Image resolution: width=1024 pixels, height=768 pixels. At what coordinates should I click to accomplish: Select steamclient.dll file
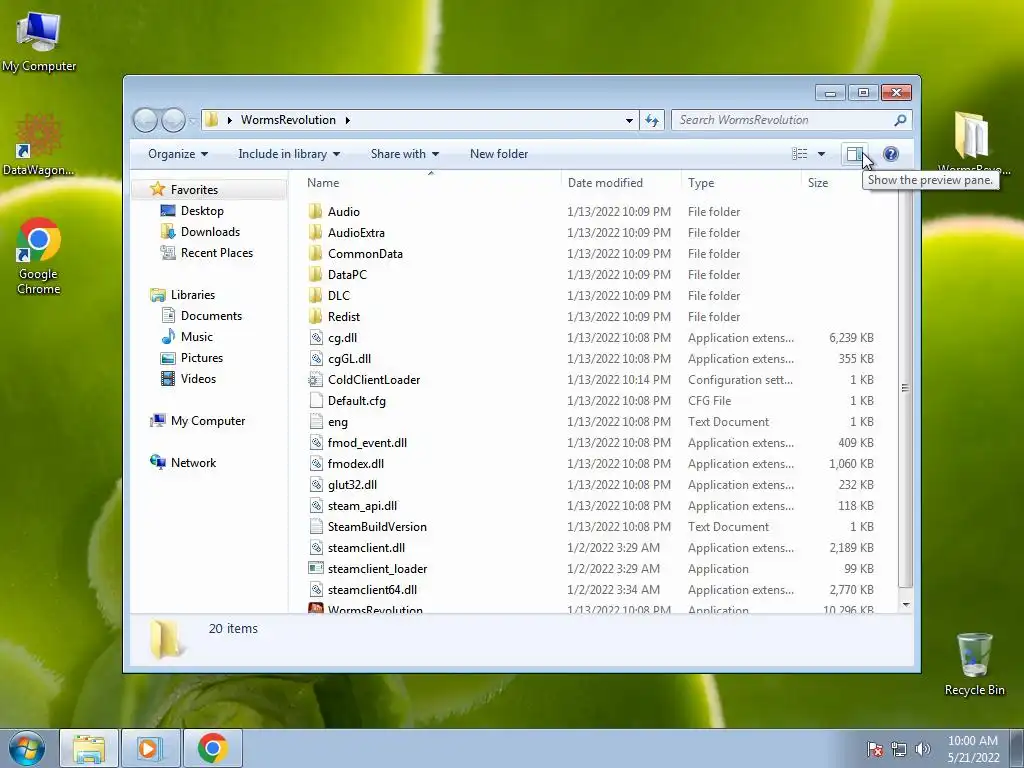pyautogui.click(x=366, y=548)
